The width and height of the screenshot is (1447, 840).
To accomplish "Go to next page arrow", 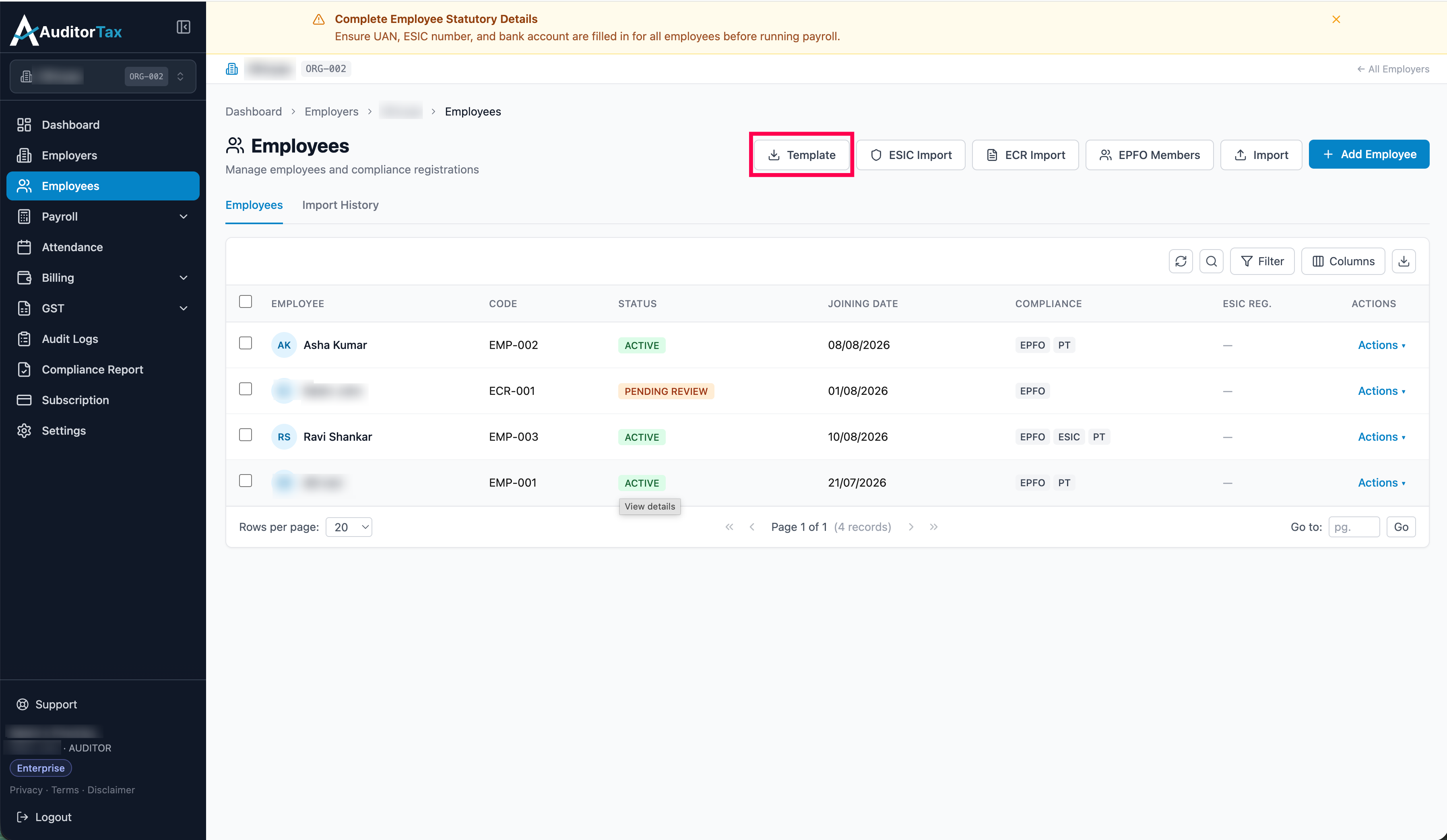I will [911, 527].
